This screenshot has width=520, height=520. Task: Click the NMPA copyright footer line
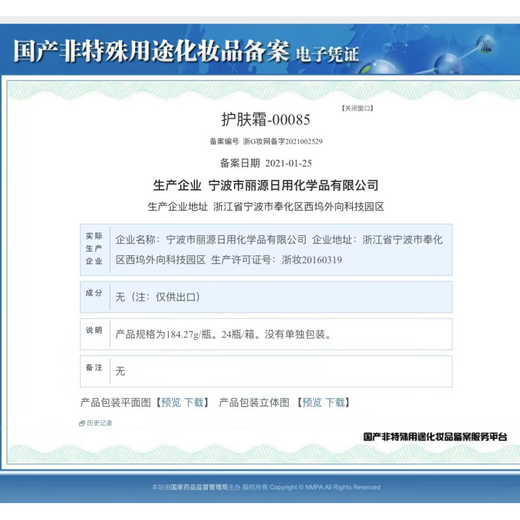tap(266, 487)
